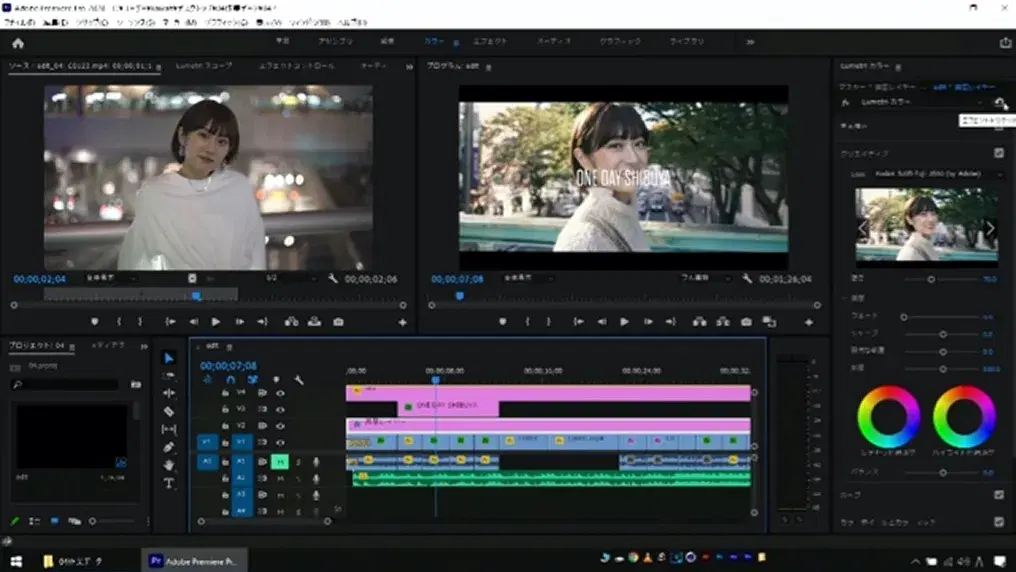The width and height of the screenshot is (1016, 572).
Task: Toggle V1 track visibility eye
Action: (280, 443)
